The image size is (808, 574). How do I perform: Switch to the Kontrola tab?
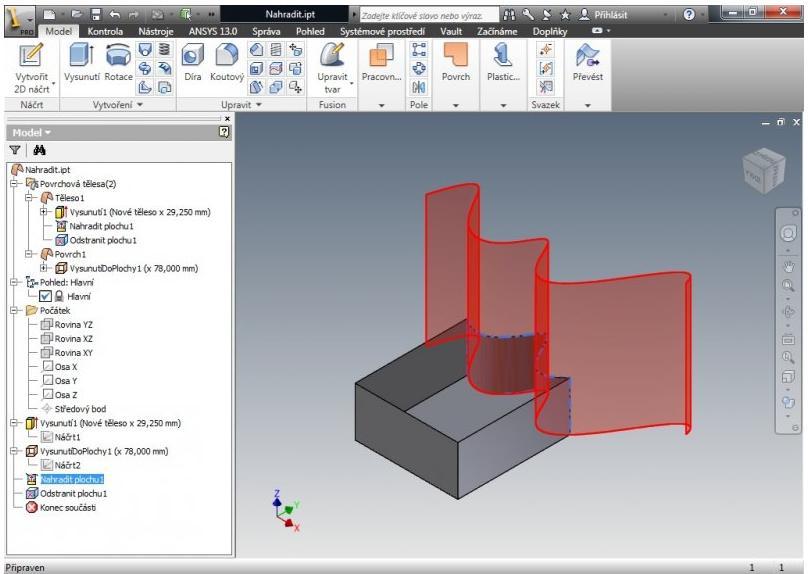click(105, 31)
